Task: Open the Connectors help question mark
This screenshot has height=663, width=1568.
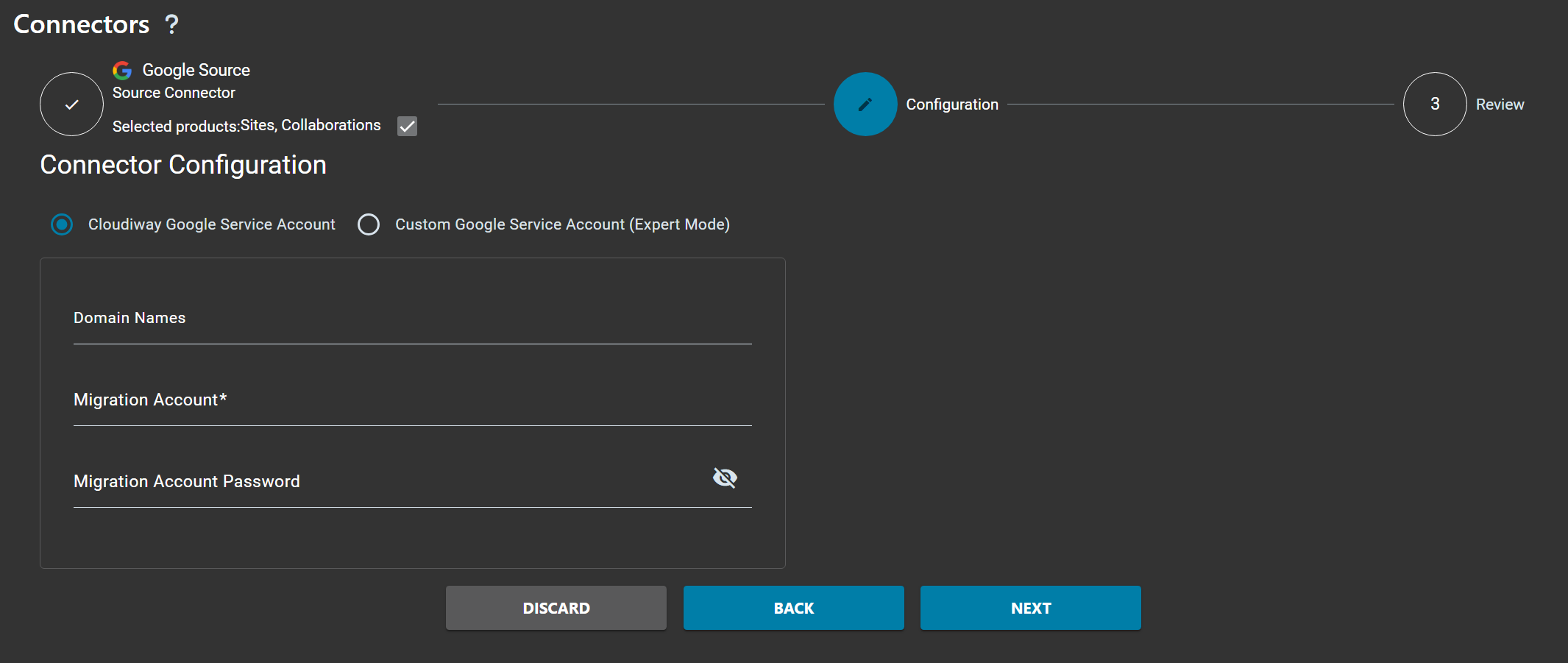Action: (x=172, y=25)
